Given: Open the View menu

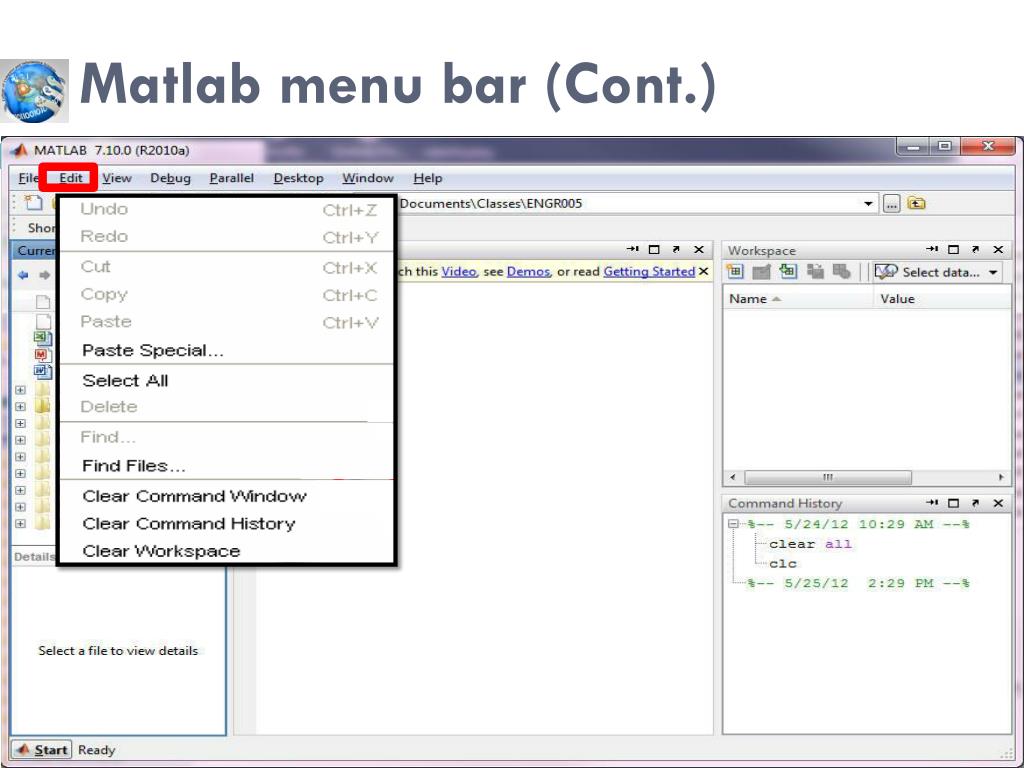Looking at the screenshot, I should coord(117,178).
